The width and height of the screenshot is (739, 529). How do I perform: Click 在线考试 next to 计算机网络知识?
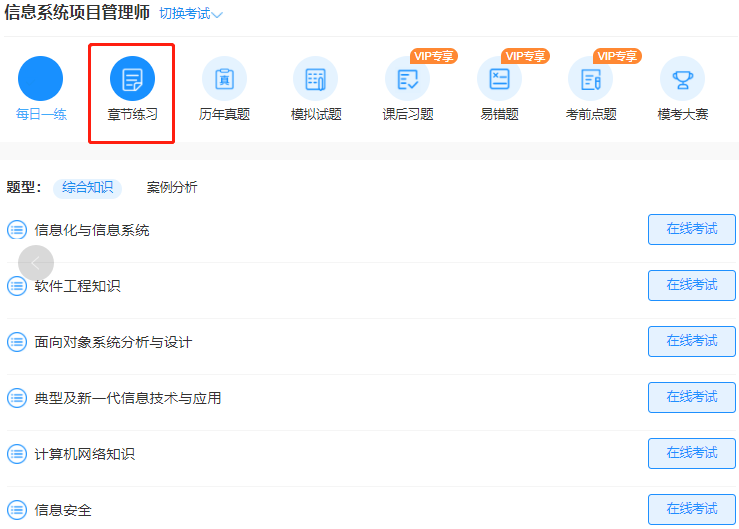tap(692, 453)
